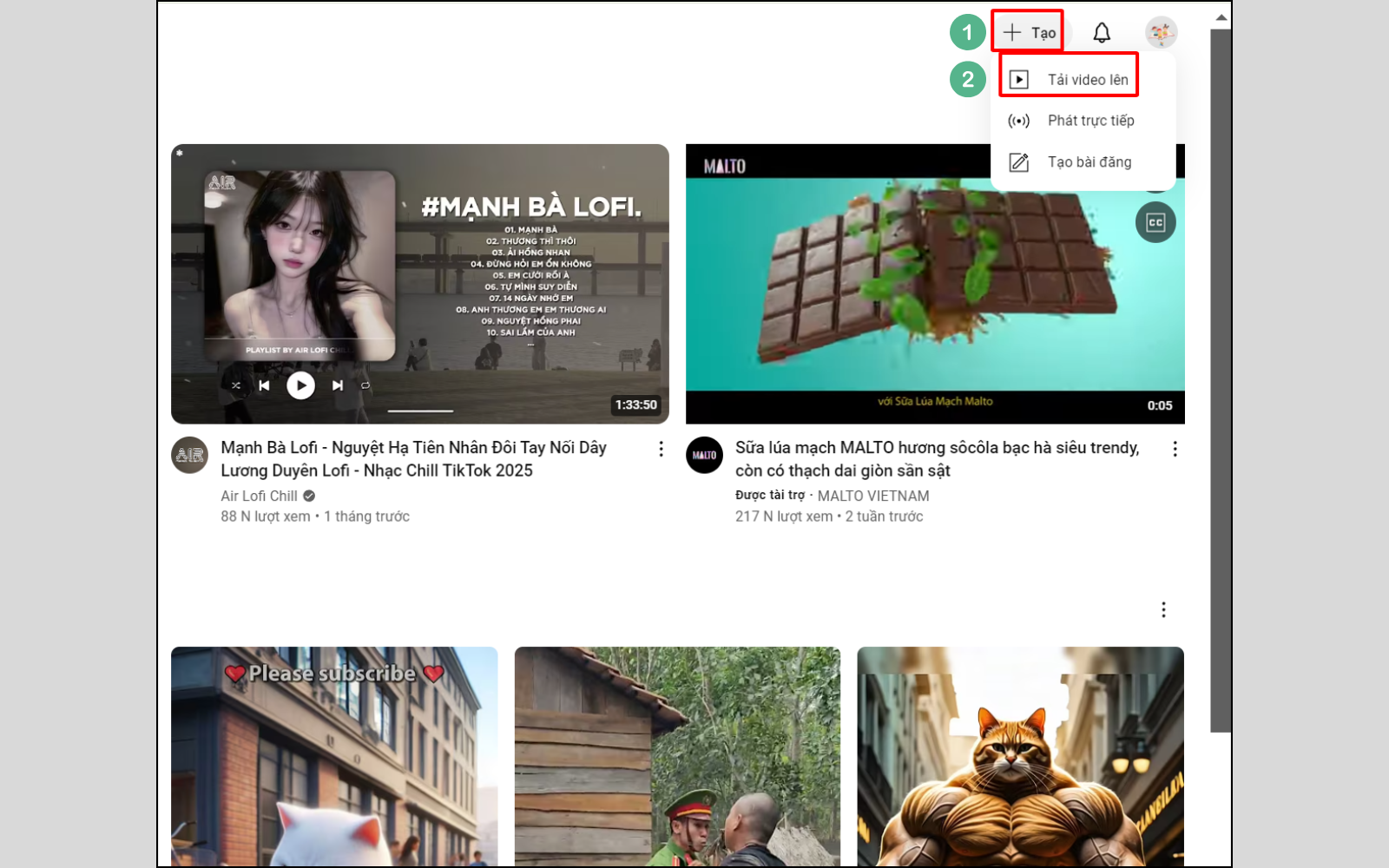The width and height of the screenshot is (1389, 868).
Task: Open the Please subscribe cat short
Action: tap(334, 756)
